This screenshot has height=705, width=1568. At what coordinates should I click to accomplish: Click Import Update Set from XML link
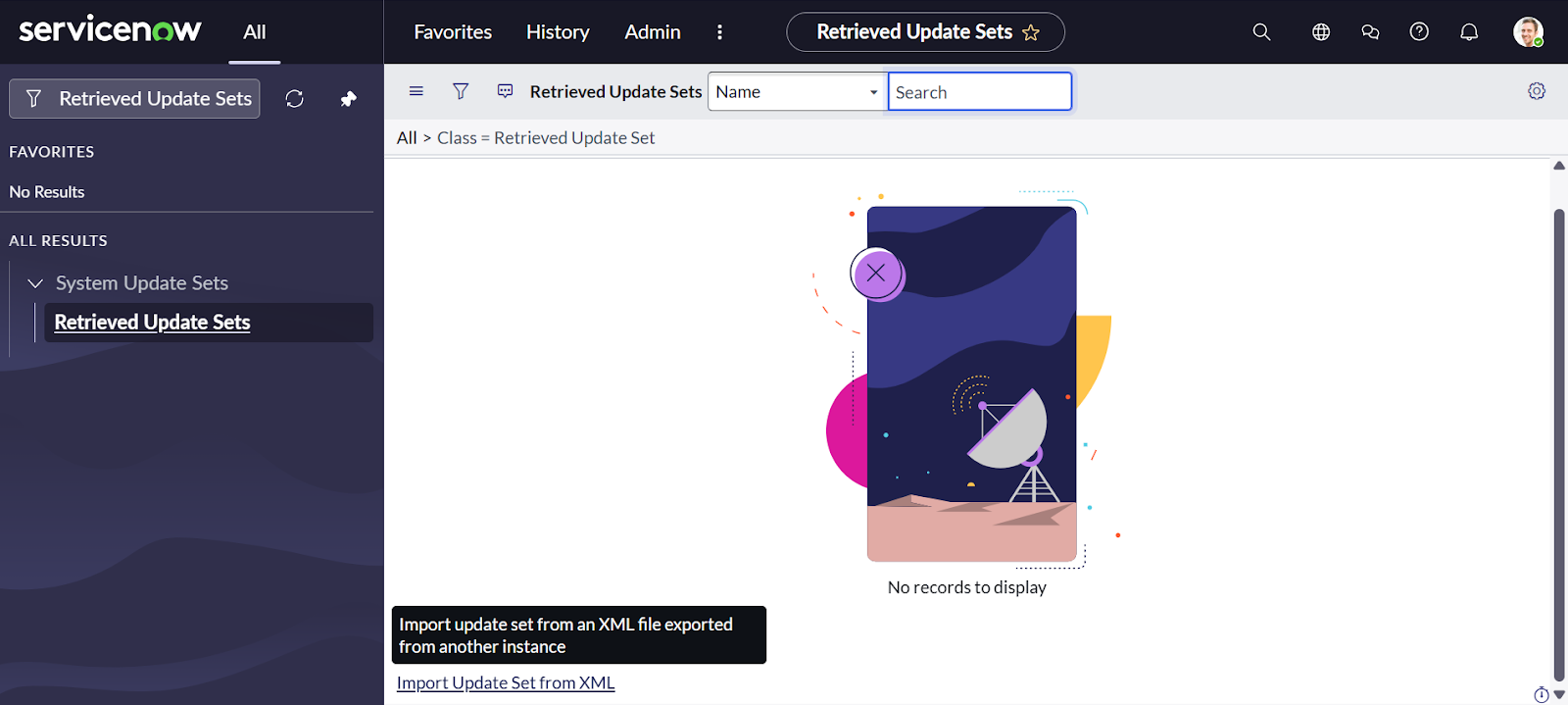(506, 683)
